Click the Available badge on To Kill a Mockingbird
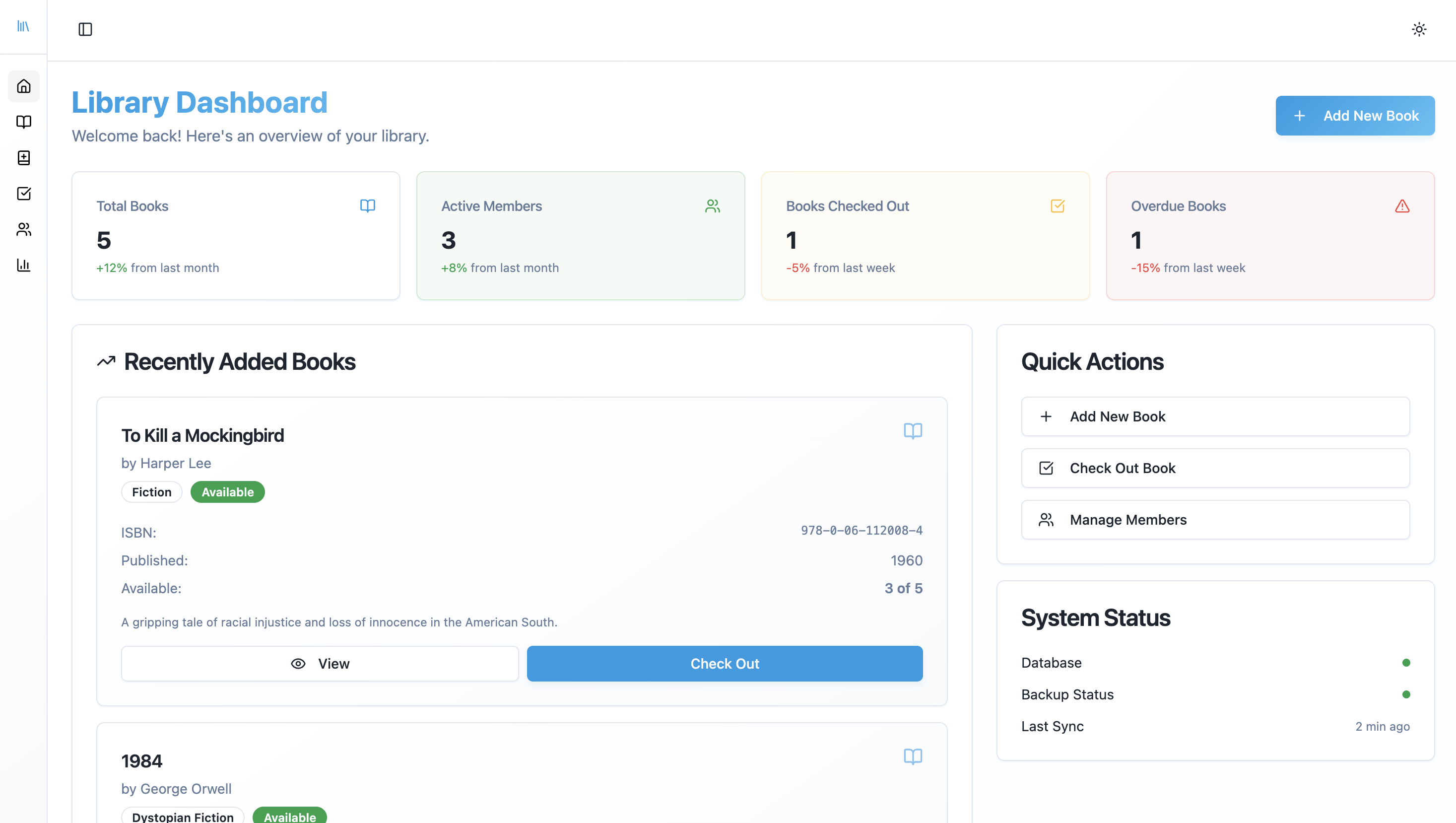This screenshot has width=1456, height=823. (227, 492)
